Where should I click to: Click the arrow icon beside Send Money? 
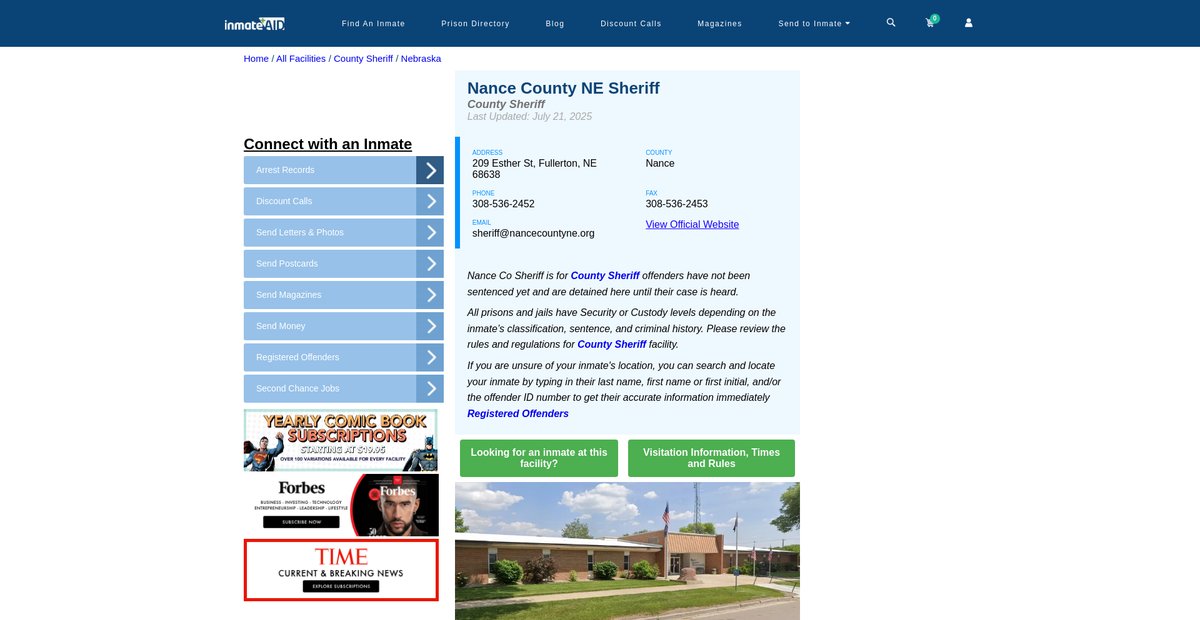430,326
